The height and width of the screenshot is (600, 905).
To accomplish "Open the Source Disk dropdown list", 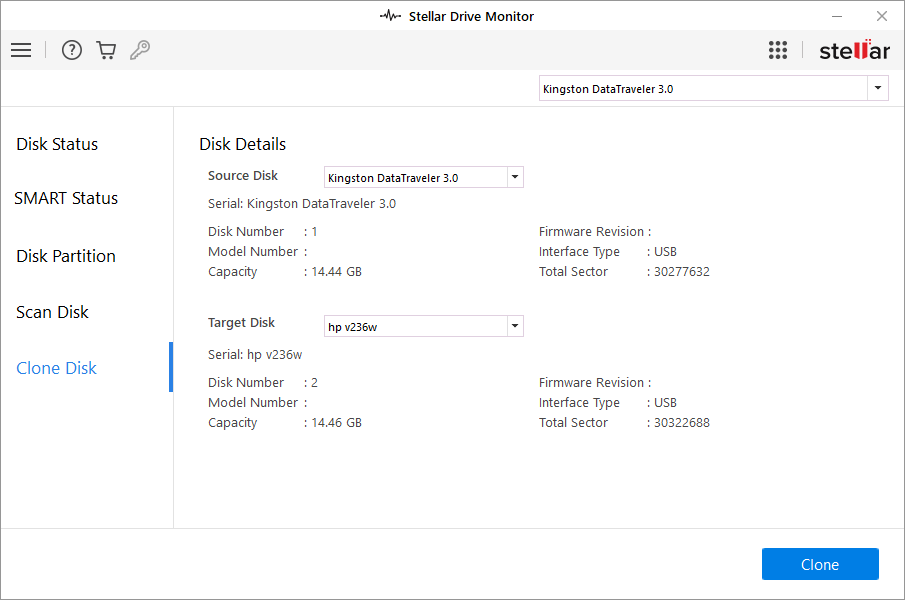I will [514, 178].
